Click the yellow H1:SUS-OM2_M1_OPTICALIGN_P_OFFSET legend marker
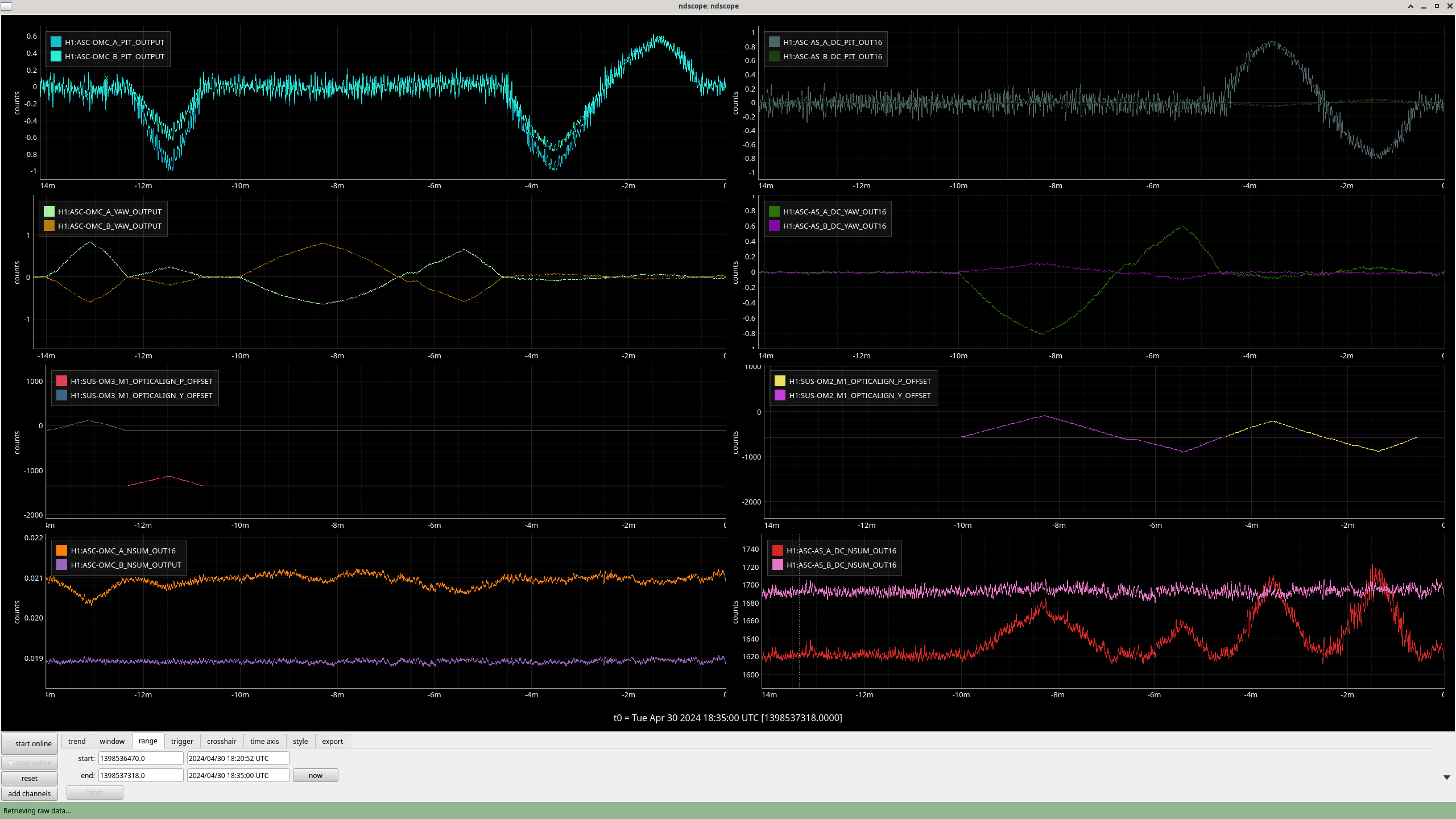1456x819 pixels. (780, 381)
